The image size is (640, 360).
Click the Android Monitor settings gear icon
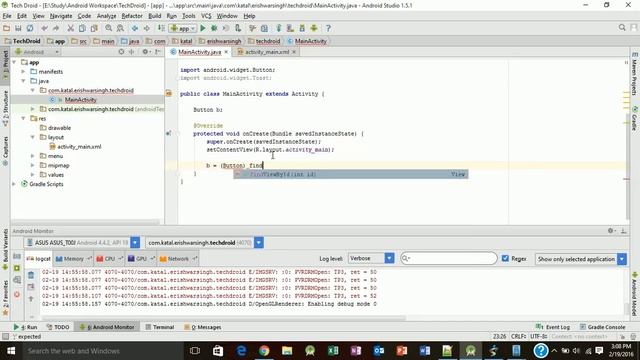pos(611,231)
